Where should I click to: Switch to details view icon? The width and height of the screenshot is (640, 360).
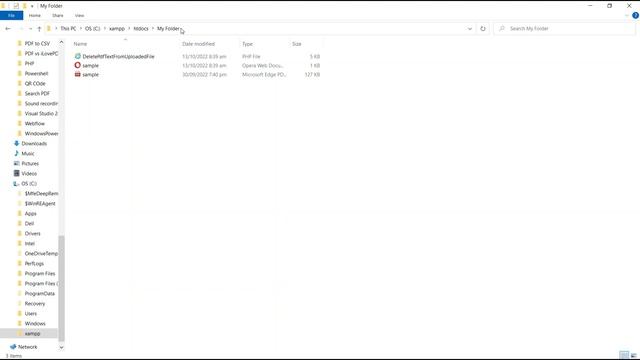[x=624, y=355]
